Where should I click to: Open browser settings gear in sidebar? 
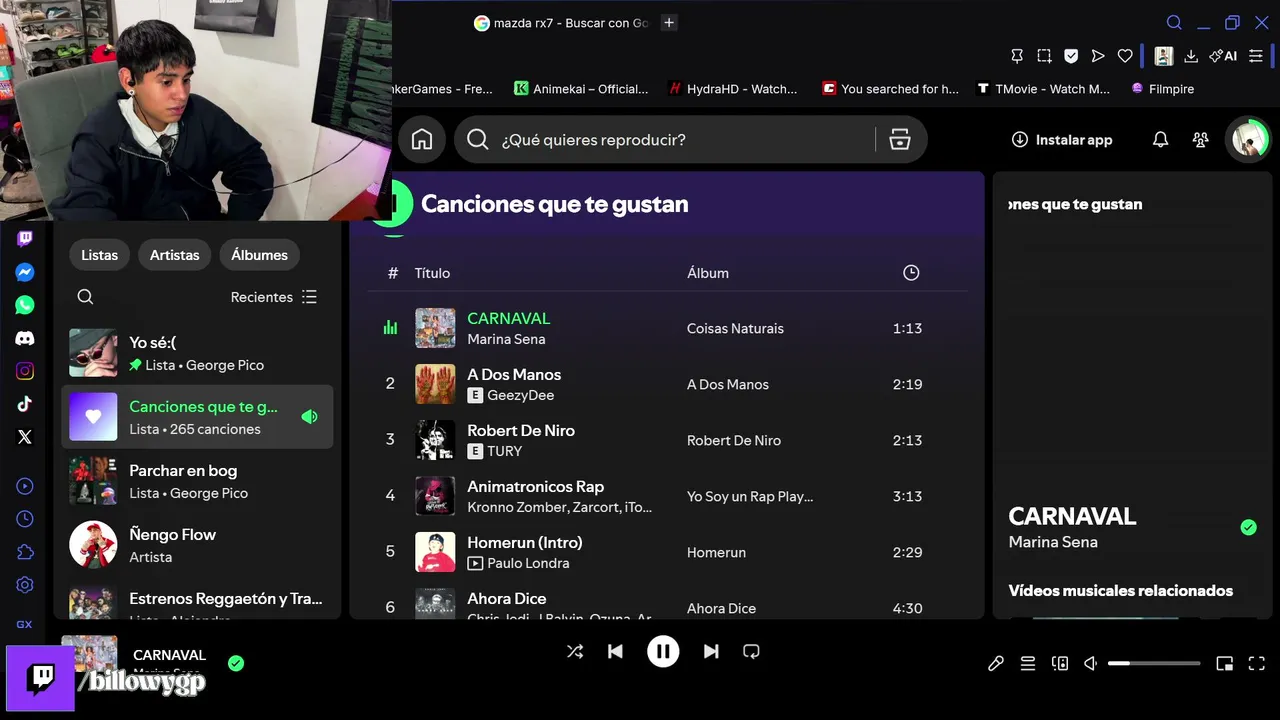click(25, 585)
